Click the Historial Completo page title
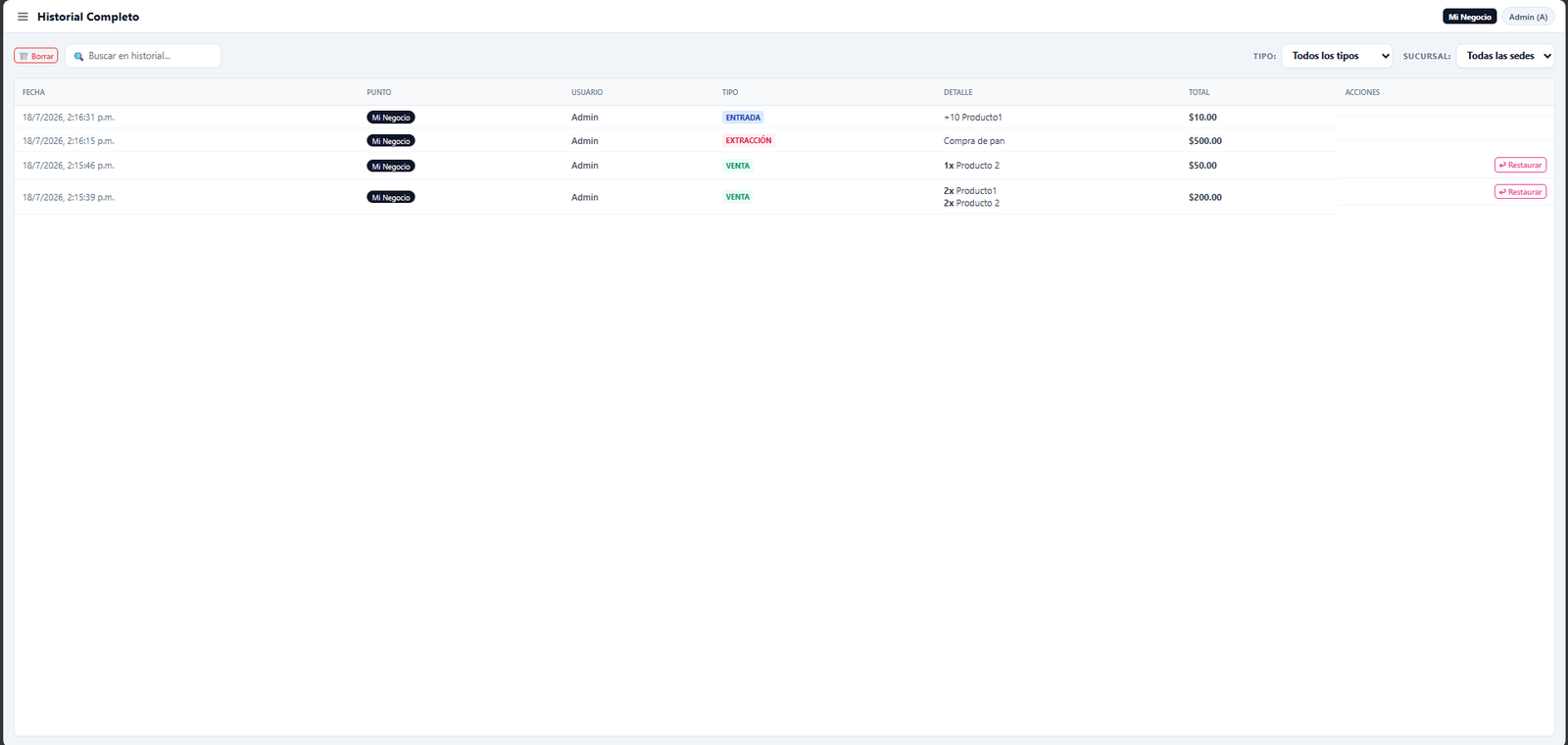 [88, 17]
